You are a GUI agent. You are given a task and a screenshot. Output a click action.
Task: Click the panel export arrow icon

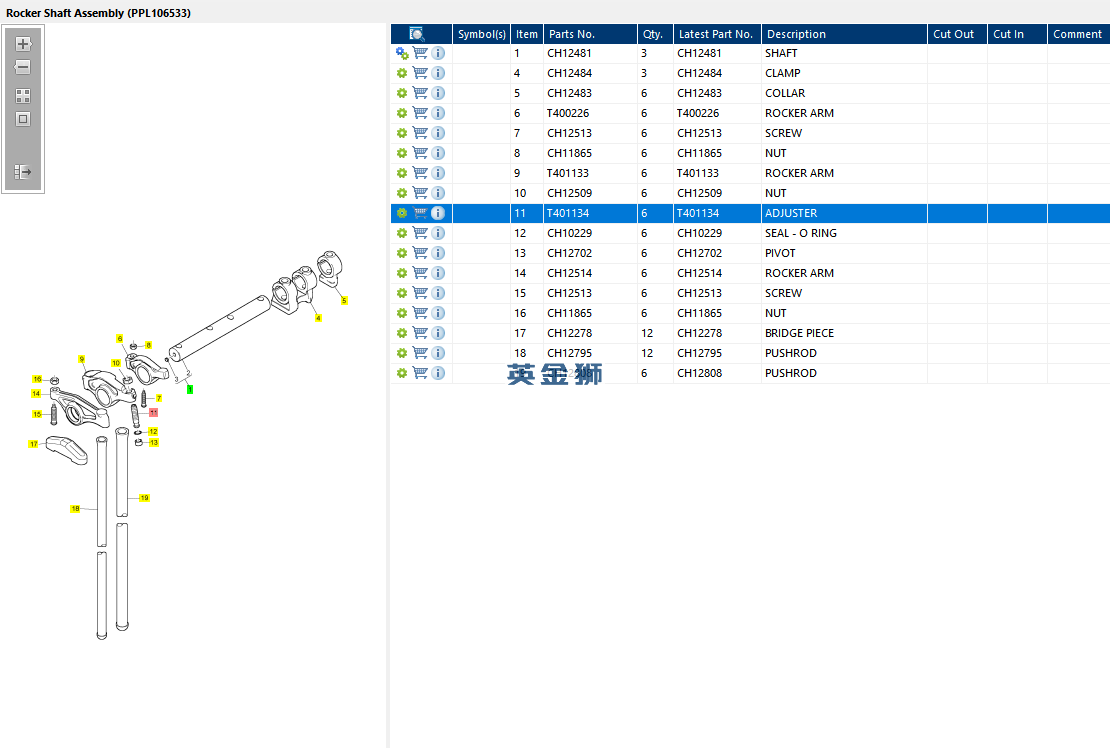(23, 171)
